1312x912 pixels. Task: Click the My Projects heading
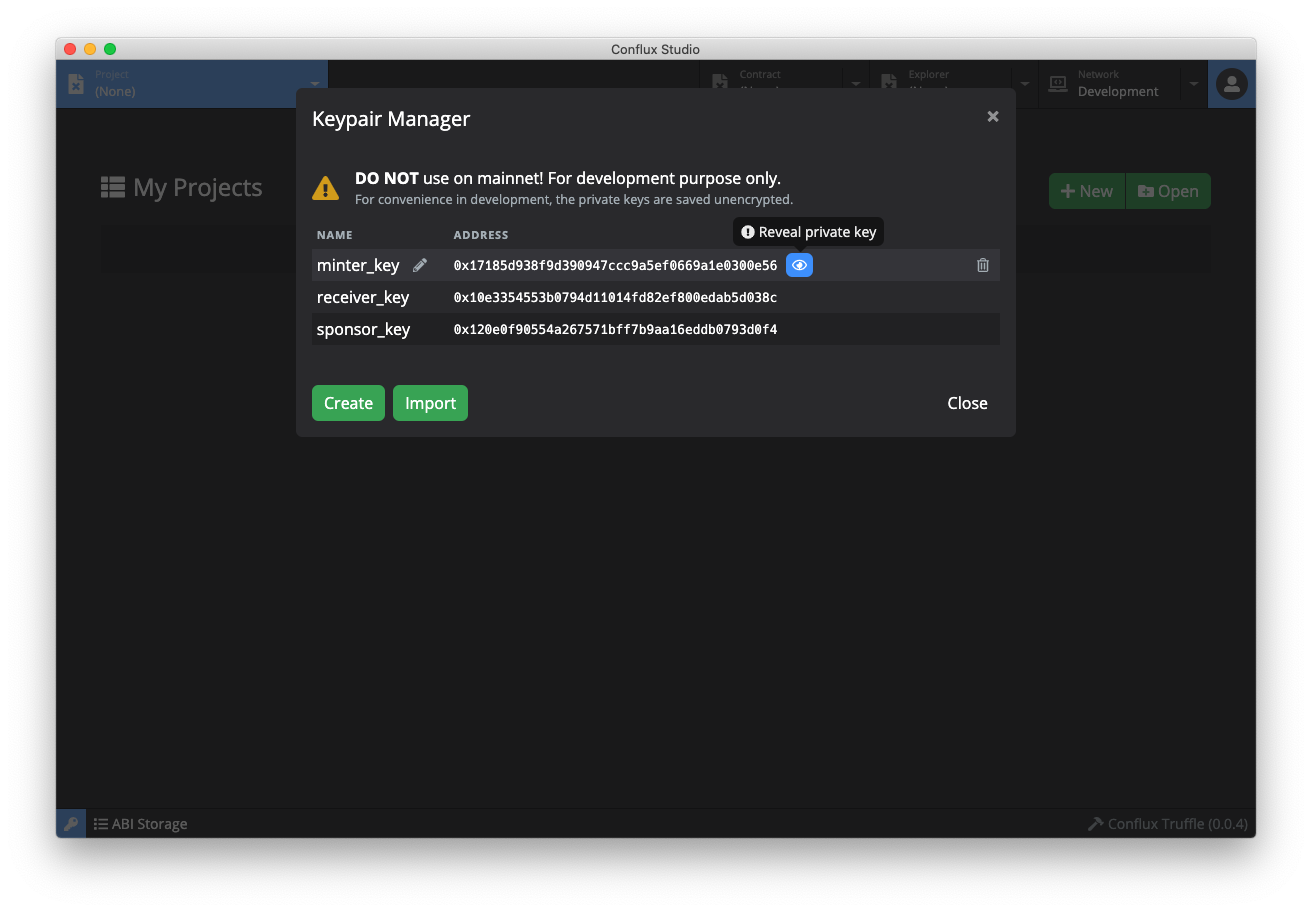click(x=197, y=188)
